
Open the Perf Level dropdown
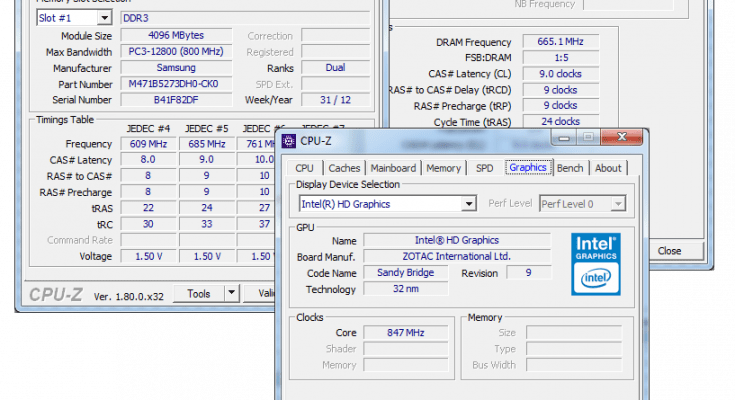(617, 204)
